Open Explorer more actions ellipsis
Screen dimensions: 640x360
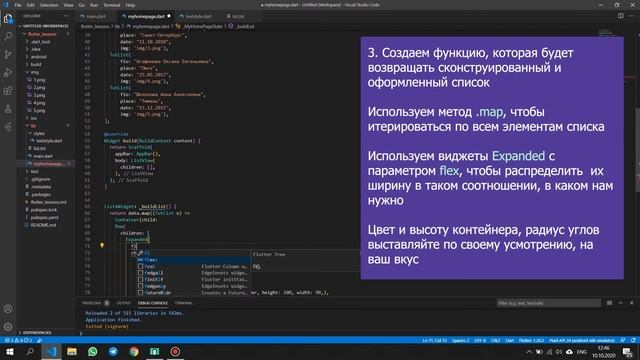pyautogui.click(x=67, y=16)
